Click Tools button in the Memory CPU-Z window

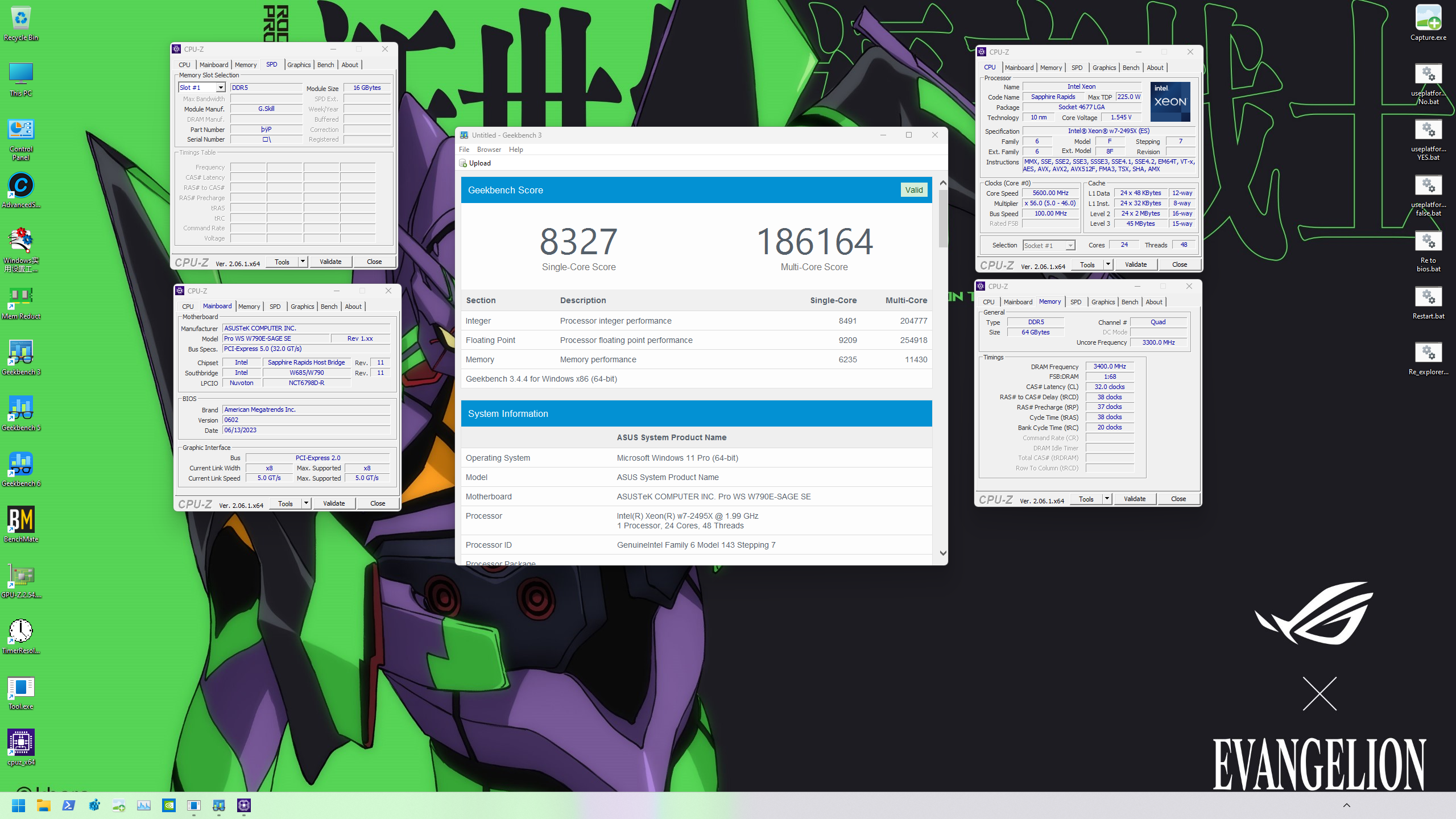(1086, 499)
